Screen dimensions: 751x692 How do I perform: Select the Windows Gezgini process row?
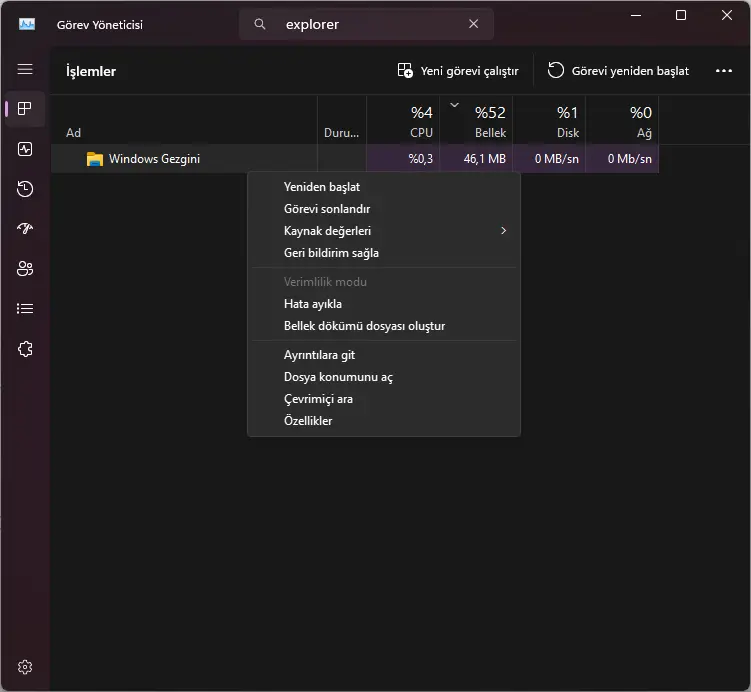pyautogui.click(x=355, y=159)
